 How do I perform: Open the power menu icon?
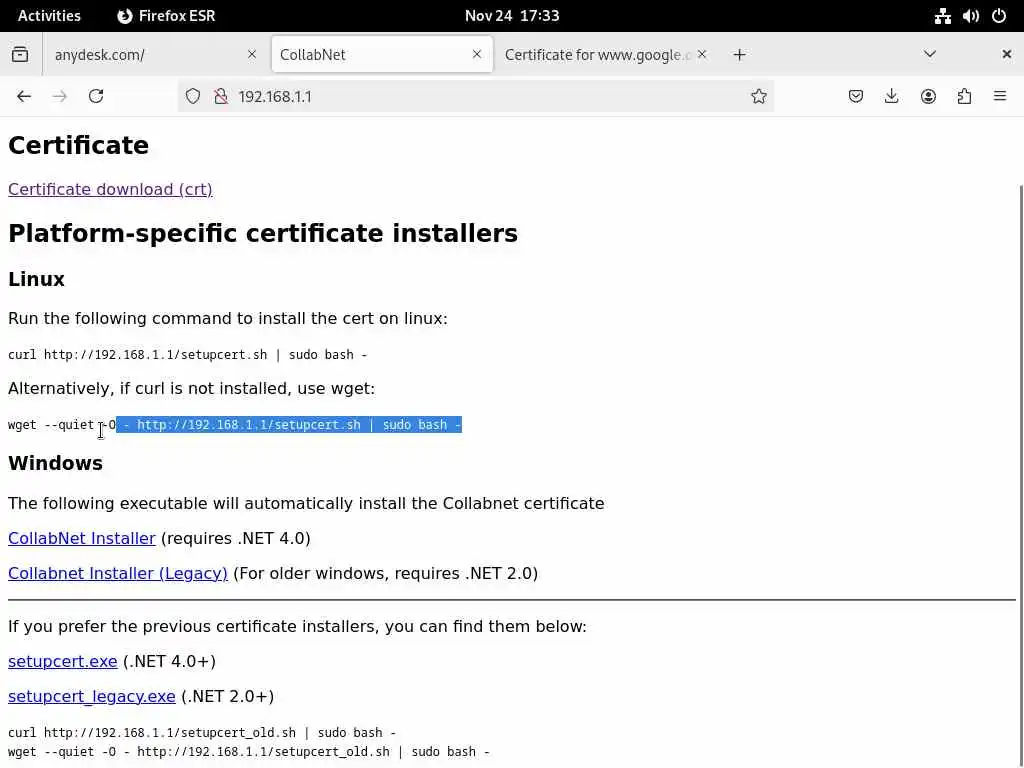tap(999, 16)
